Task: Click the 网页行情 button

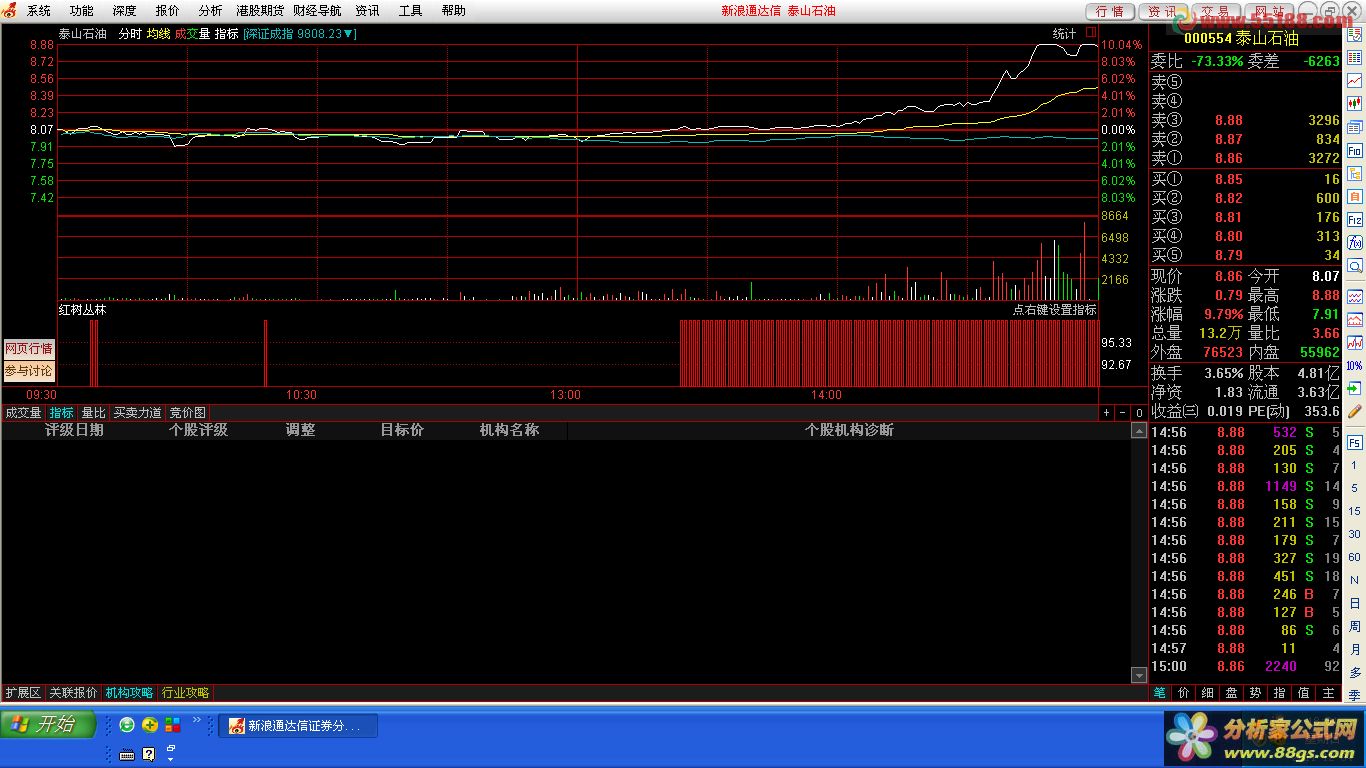Action: pyautogui.click(x=29, y=349)
